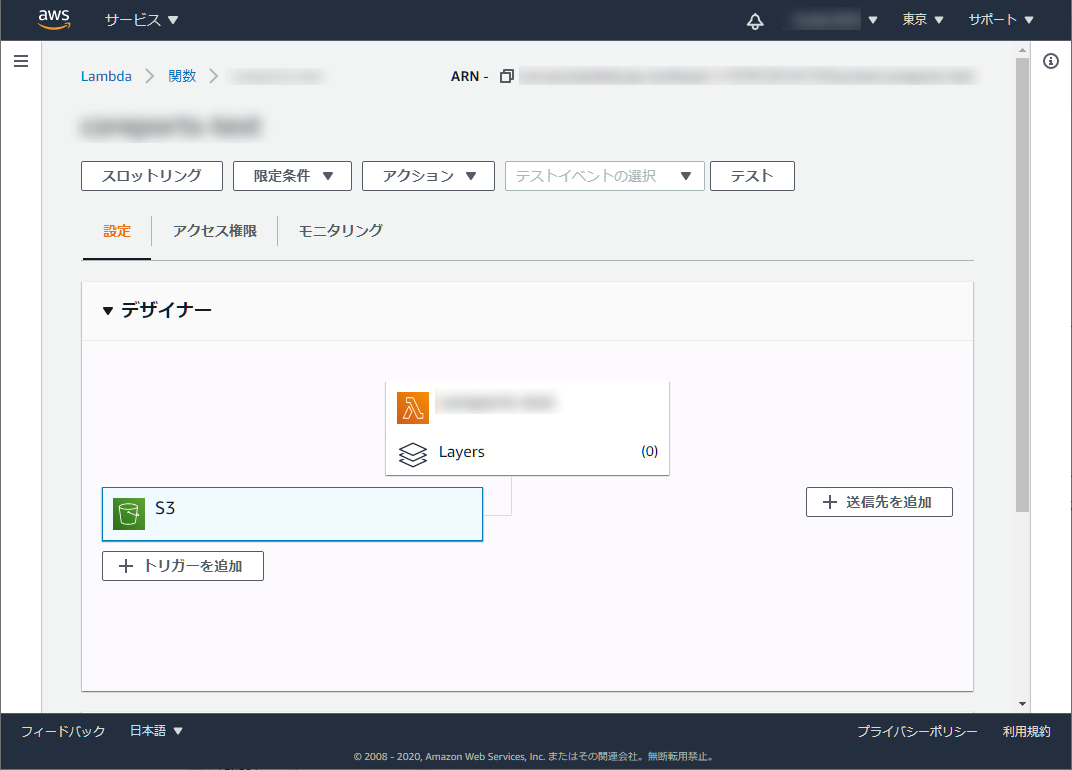1072x770 pixels.
Task: Open the サポート dropdown
Action: (1001, 20)
